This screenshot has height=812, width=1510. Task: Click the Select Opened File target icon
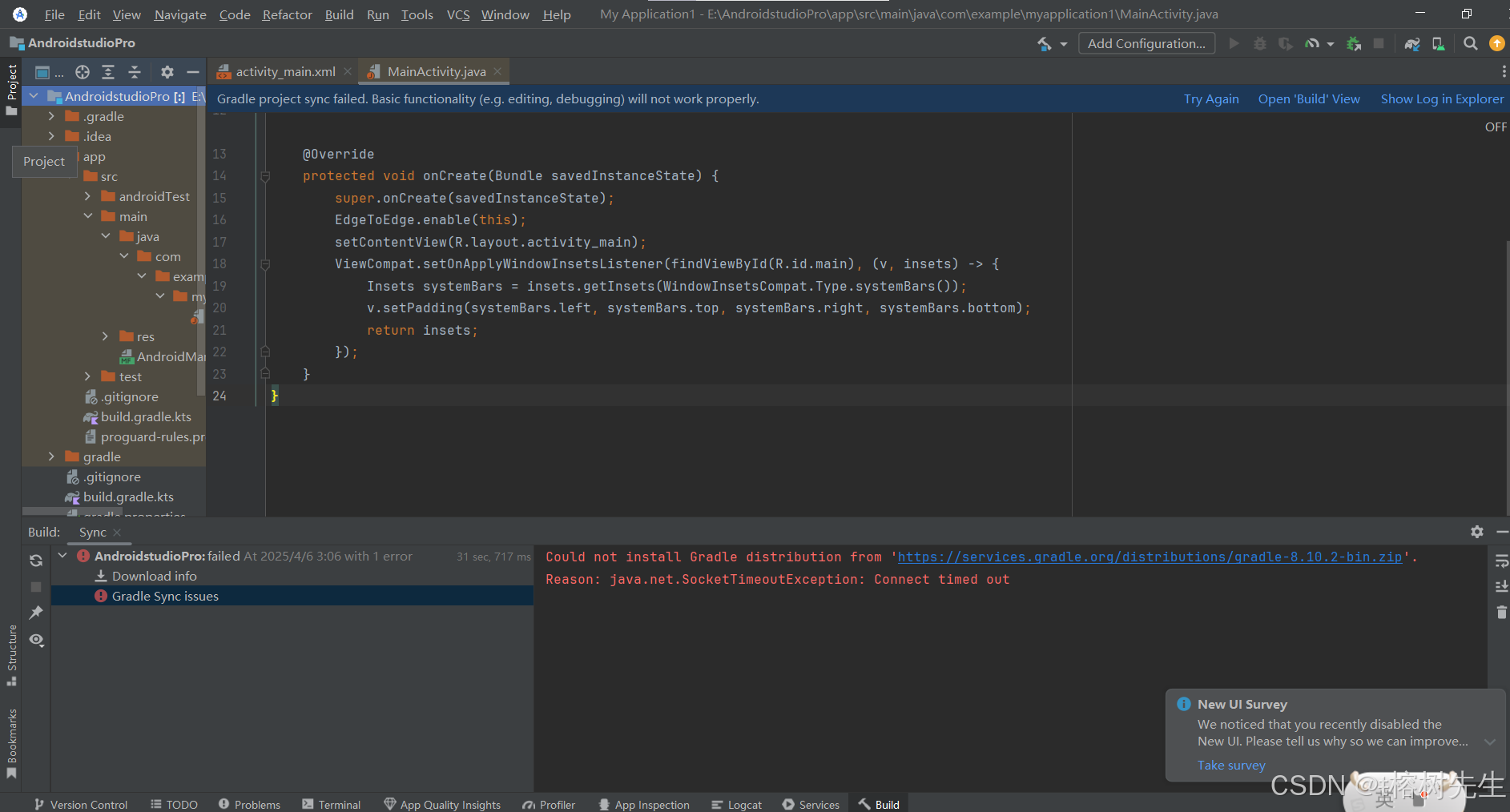[83, 72]
